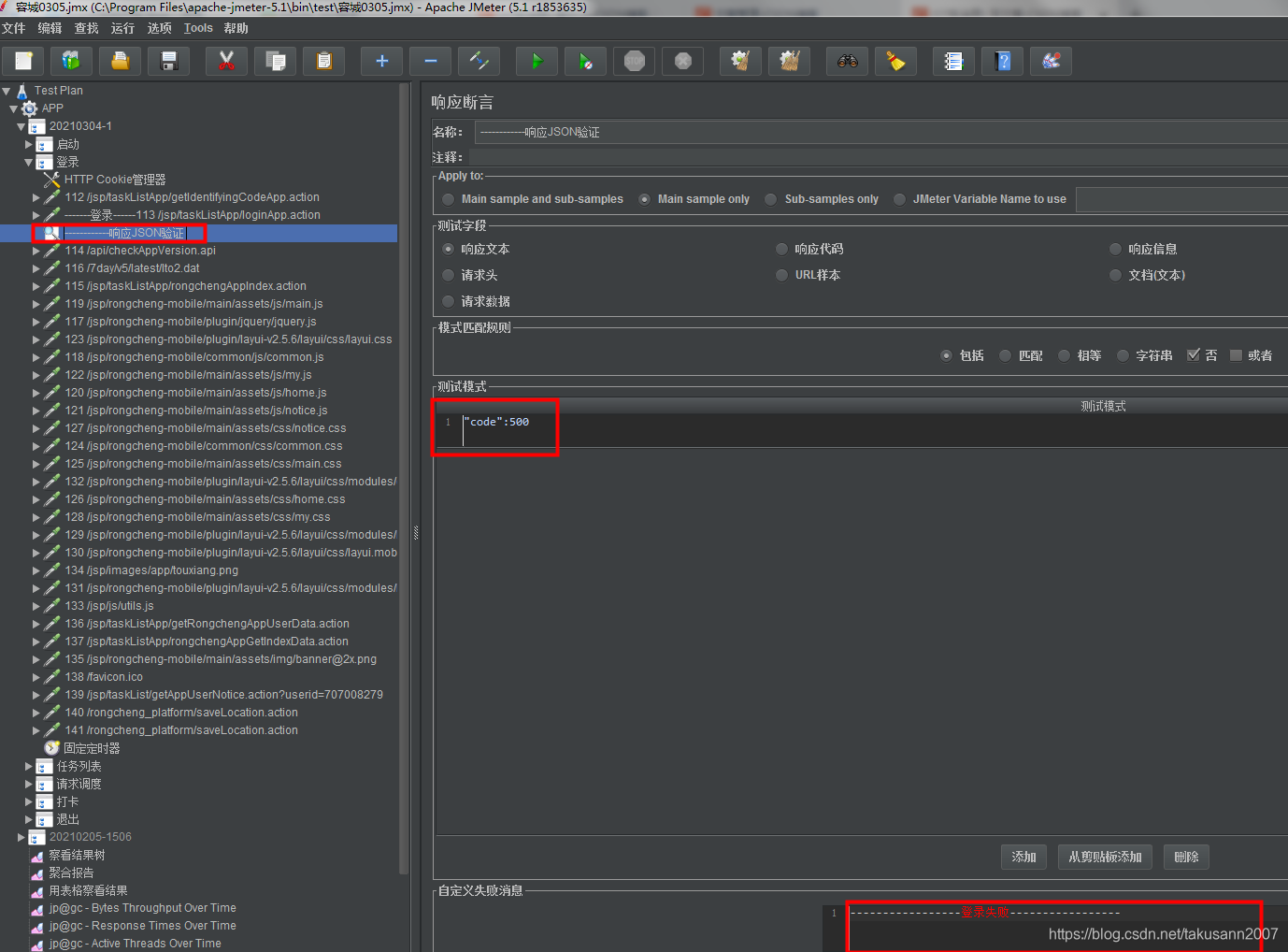
Task: Open the 编辑 menu
Action: click(x=50, y=28)
